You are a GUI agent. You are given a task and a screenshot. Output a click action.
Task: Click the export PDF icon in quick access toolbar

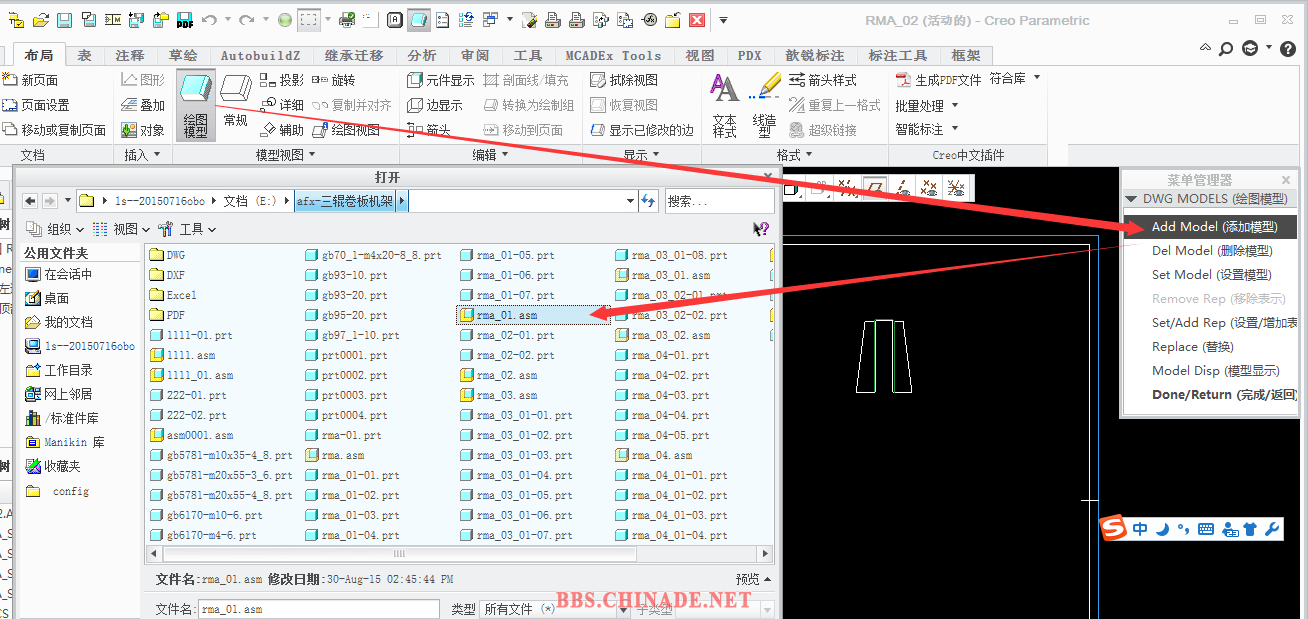pos(185,20)
